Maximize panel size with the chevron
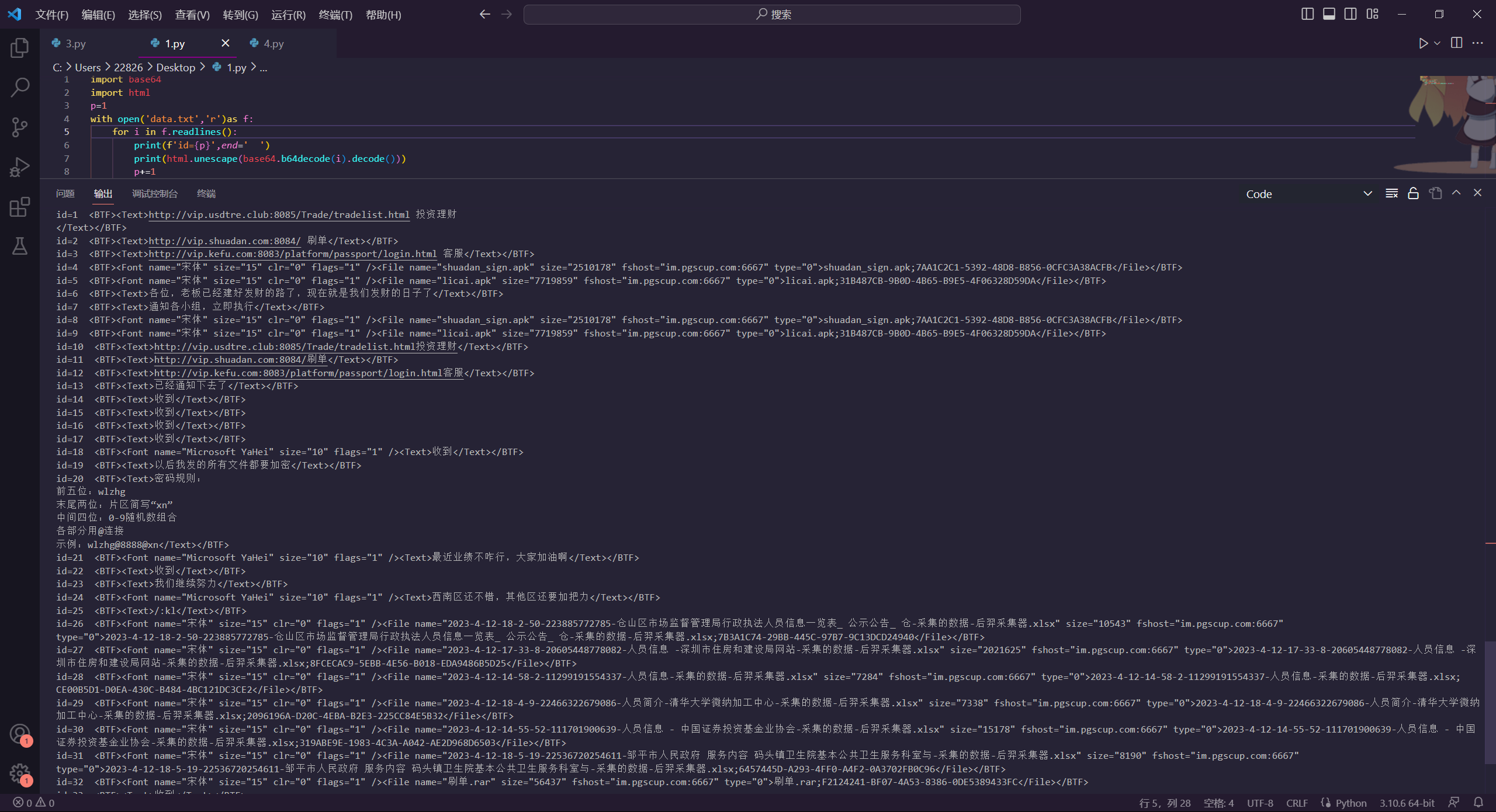The height and width of the screenshot is (812, 1496). pyautogui.click(x=1456, y=193)
